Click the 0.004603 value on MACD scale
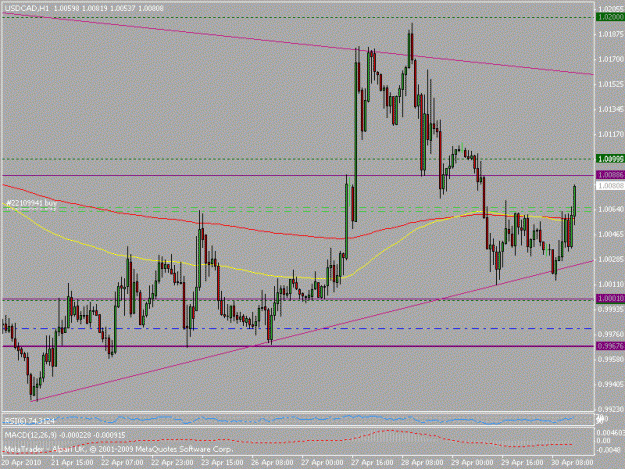Viewport: 625px width, 469px height. (612, 432)
